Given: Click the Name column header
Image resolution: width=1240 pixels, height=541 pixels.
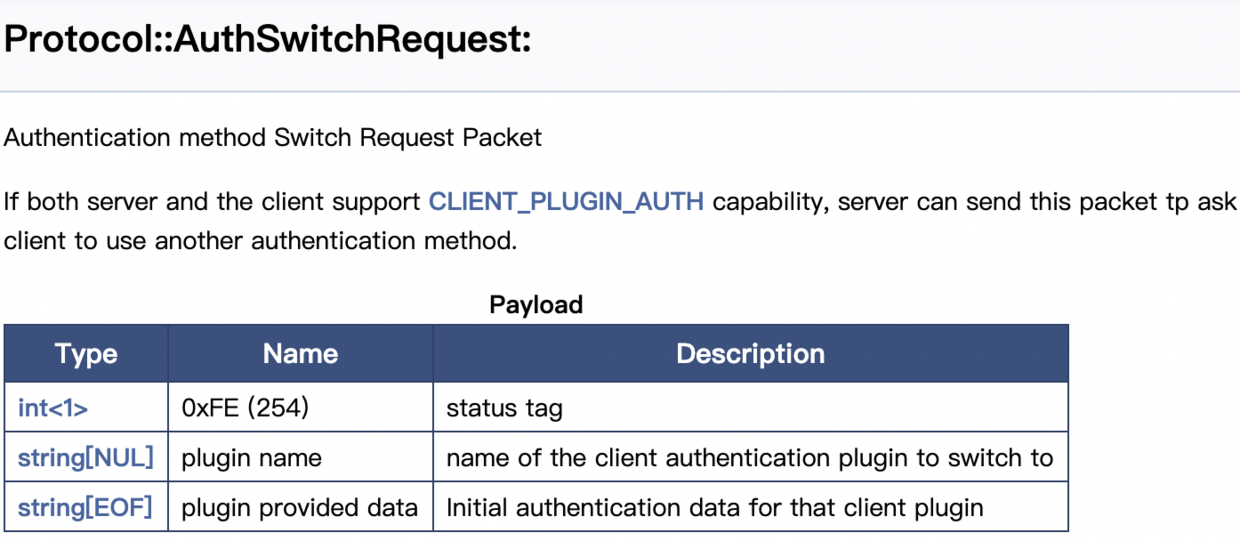Looking at the screenshot, I should point(300,354).
